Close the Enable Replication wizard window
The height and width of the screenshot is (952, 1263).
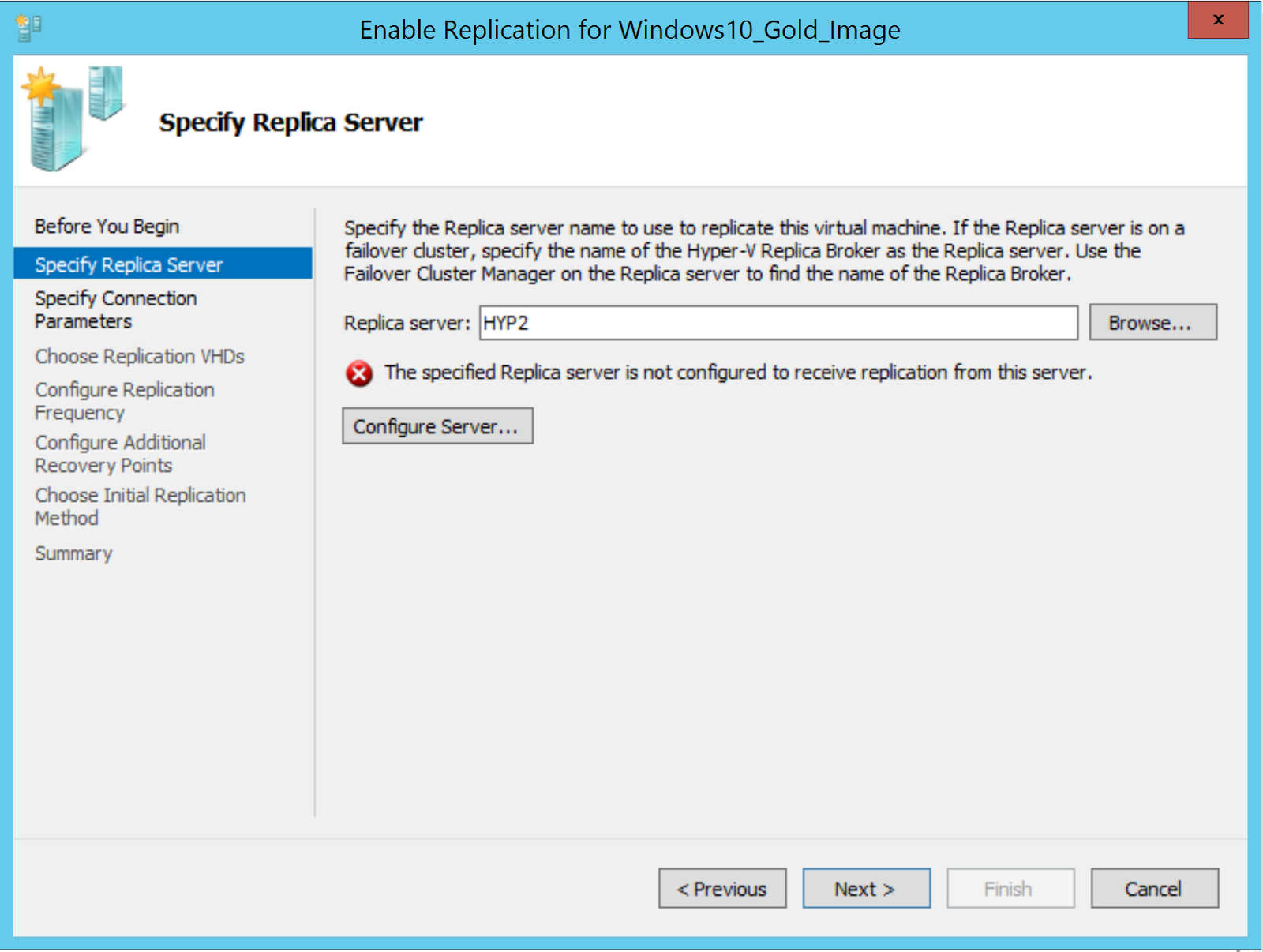click(1218, 20)
